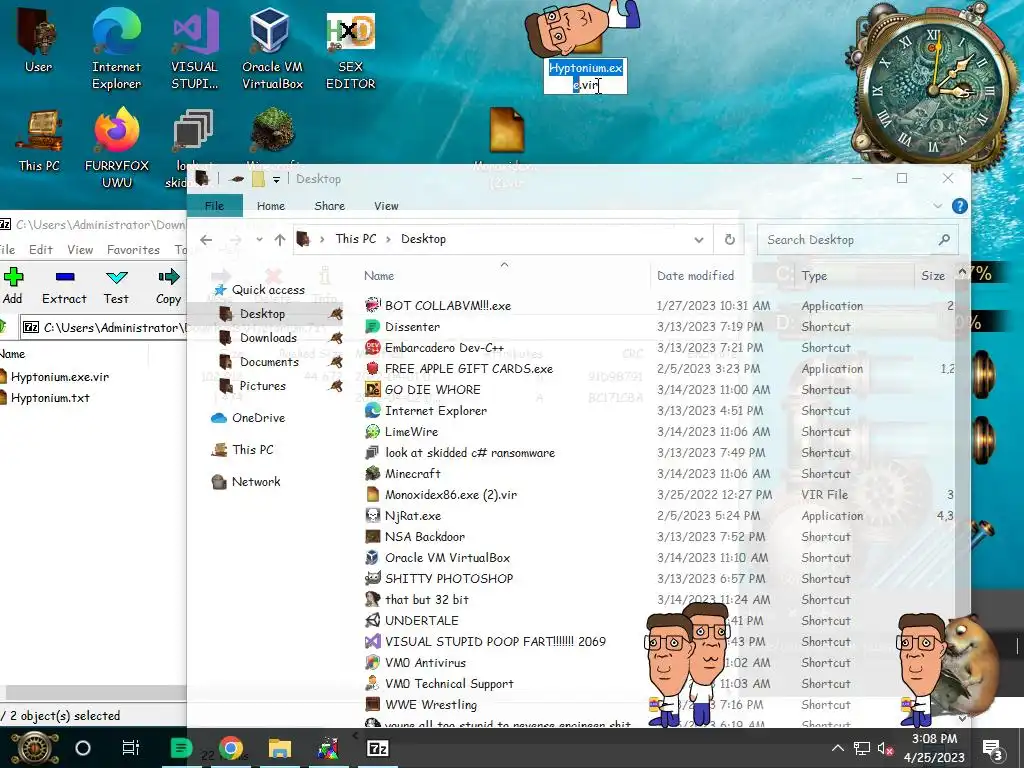
Task: Select the VISUAL STUPI... desktop icon
Action: click(x=194, y=48)
